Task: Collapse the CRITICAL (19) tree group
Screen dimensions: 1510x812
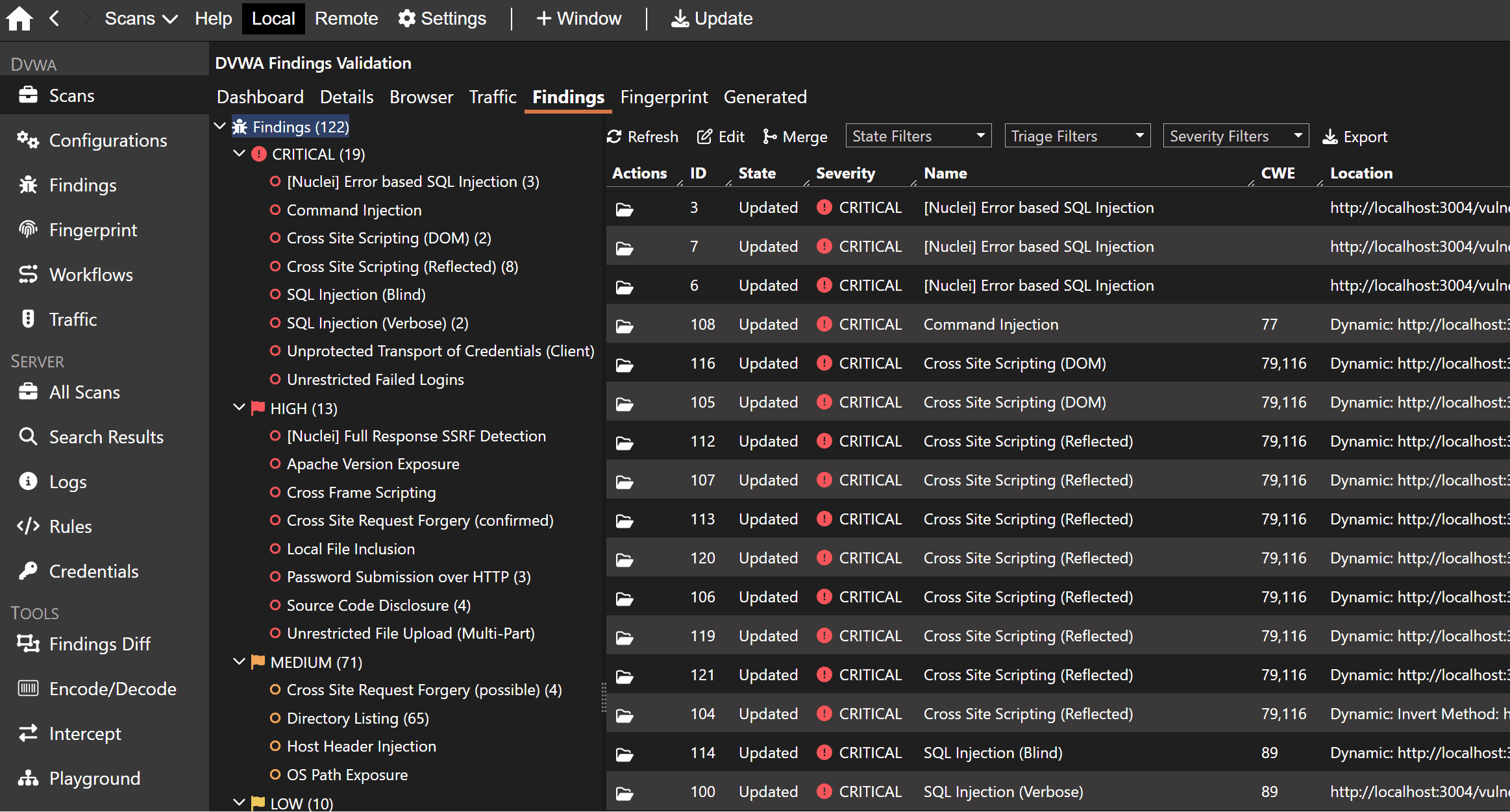Action: click(239, 154)
